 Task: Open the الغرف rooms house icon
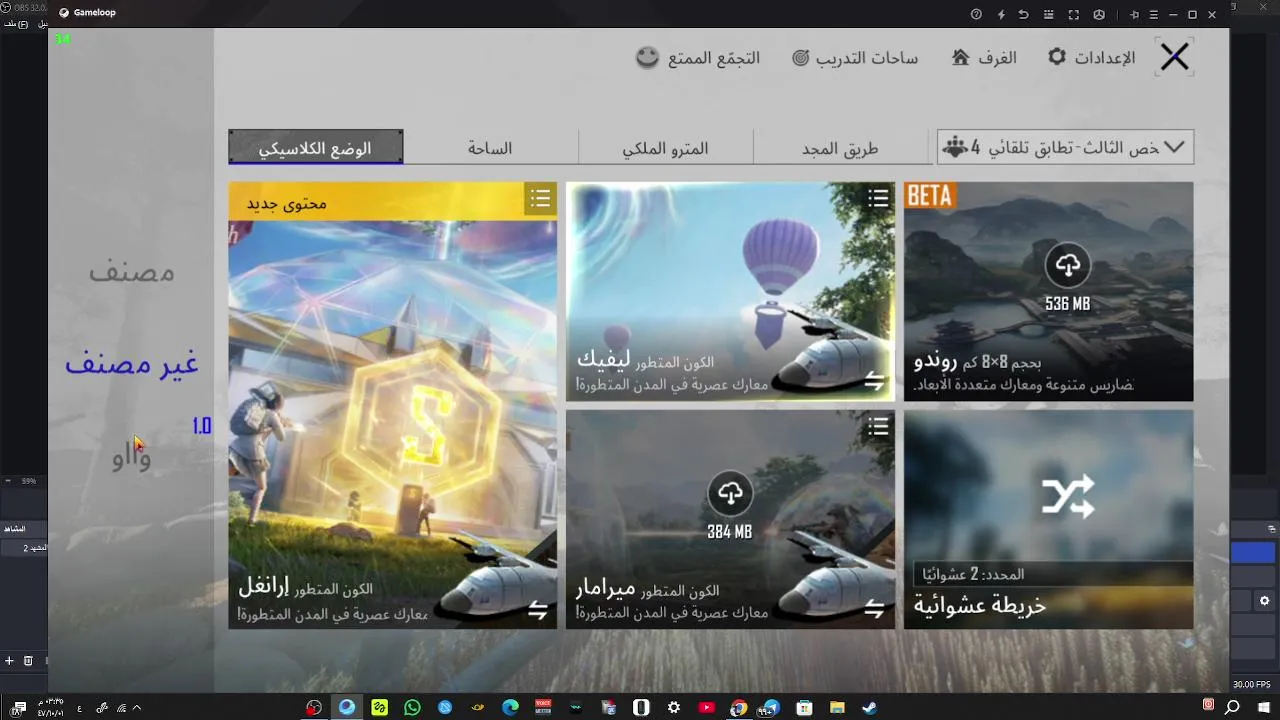click(x=960, y=57)
